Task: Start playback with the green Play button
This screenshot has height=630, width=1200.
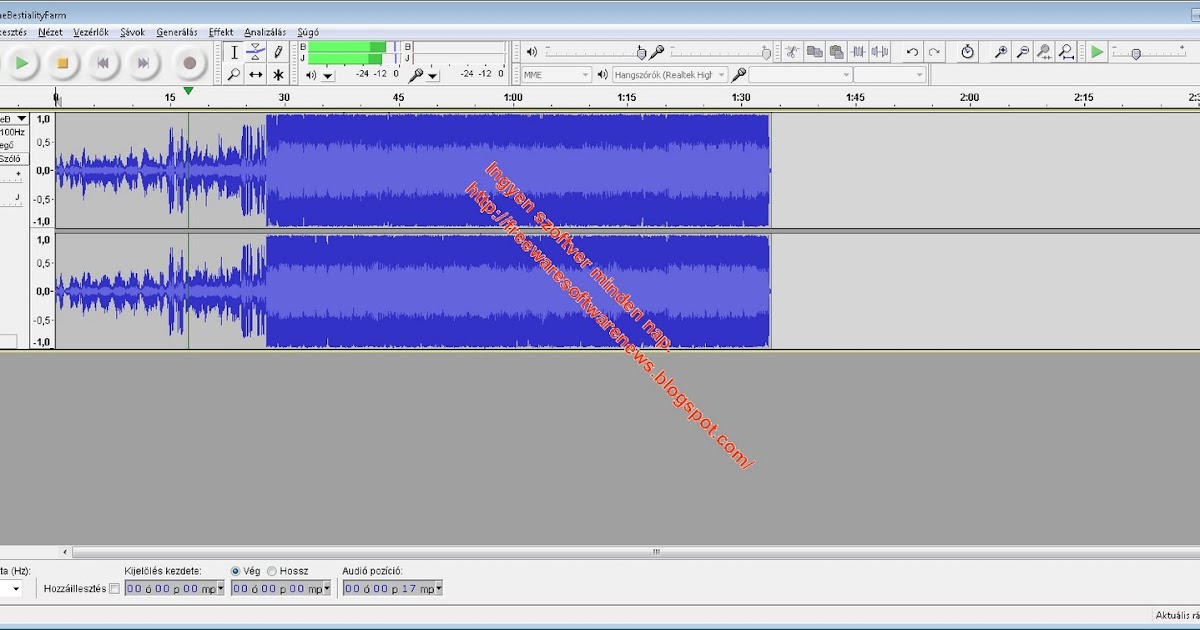Action: 22,63
